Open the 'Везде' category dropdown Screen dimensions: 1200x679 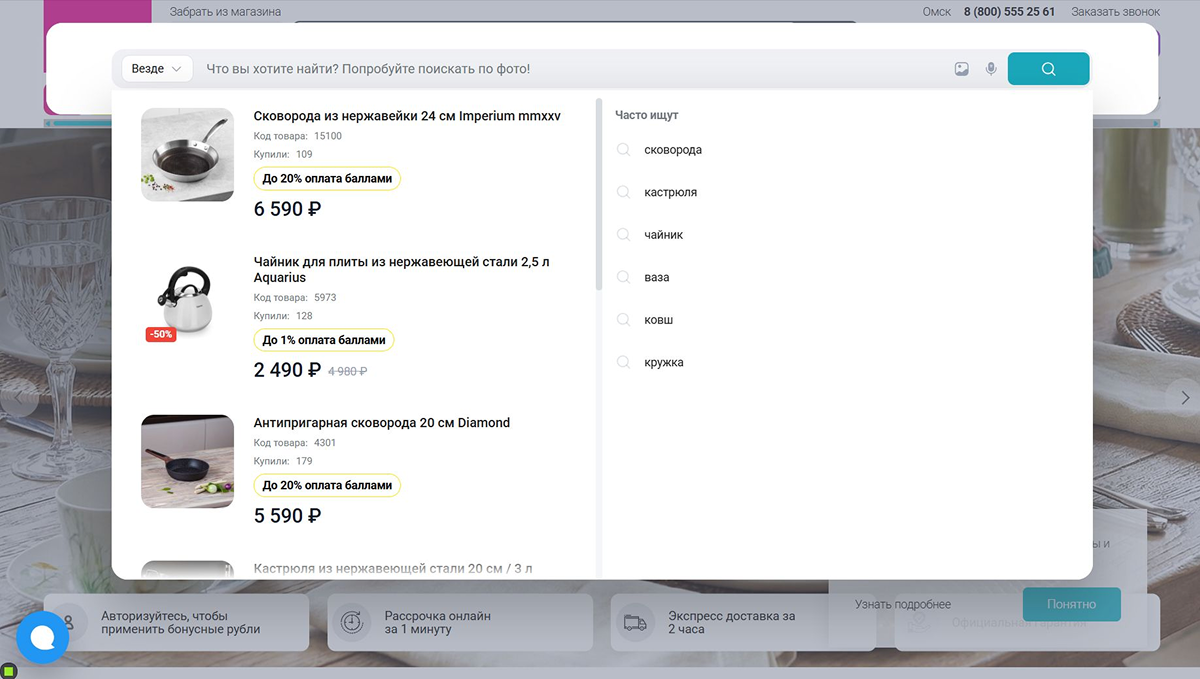click(157, 69)
